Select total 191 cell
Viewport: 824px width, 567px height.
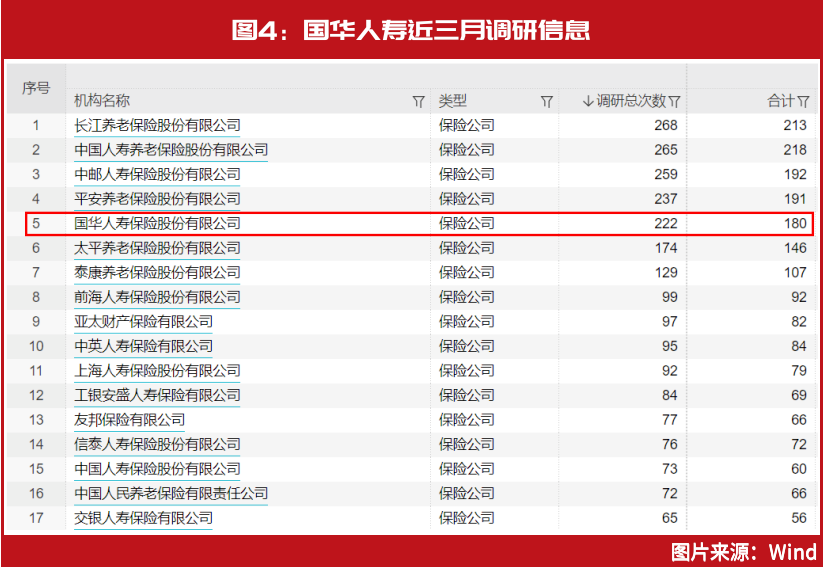coord(795,199)
